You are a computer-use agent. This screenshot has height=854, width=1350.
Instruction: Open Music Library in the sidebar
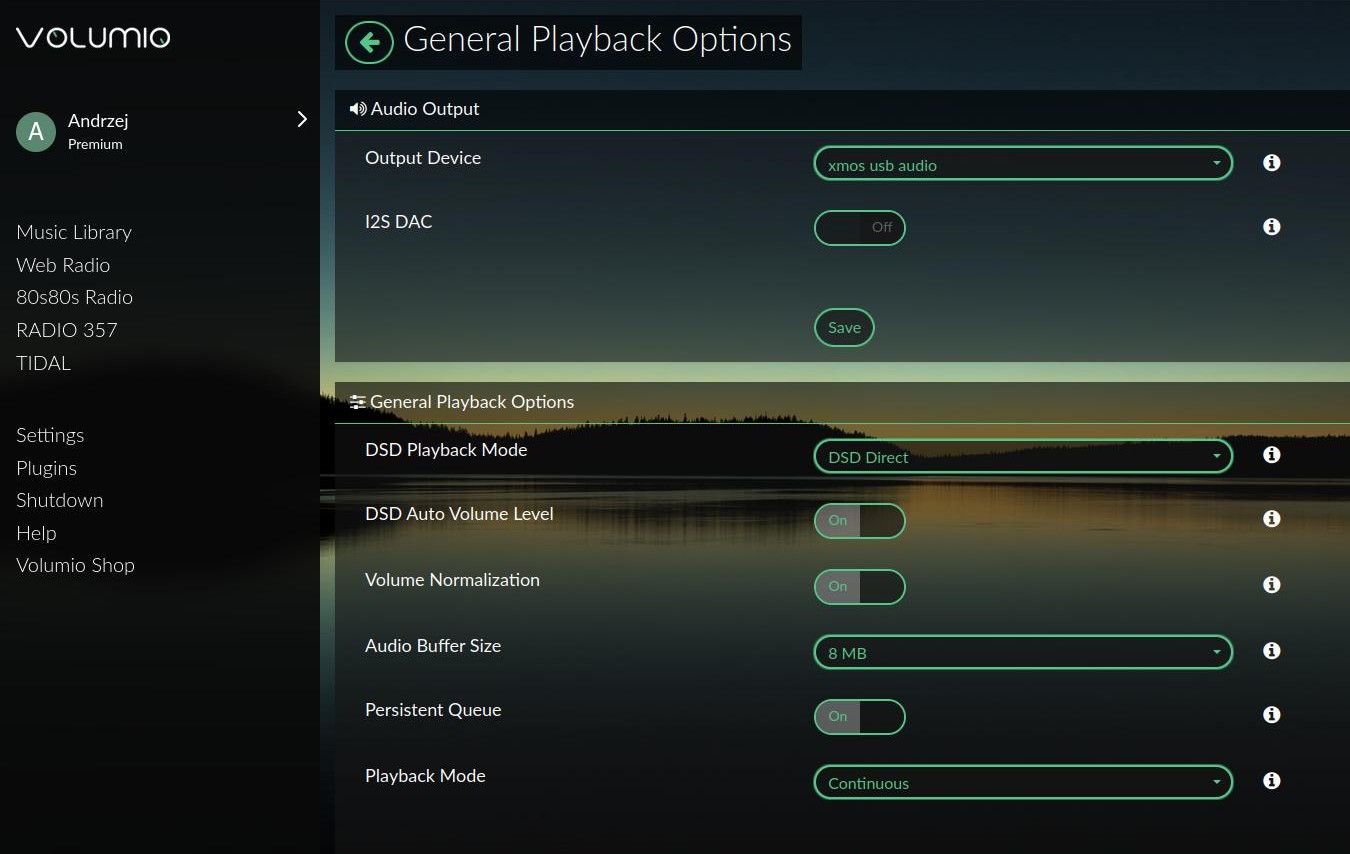click(74, 232)
